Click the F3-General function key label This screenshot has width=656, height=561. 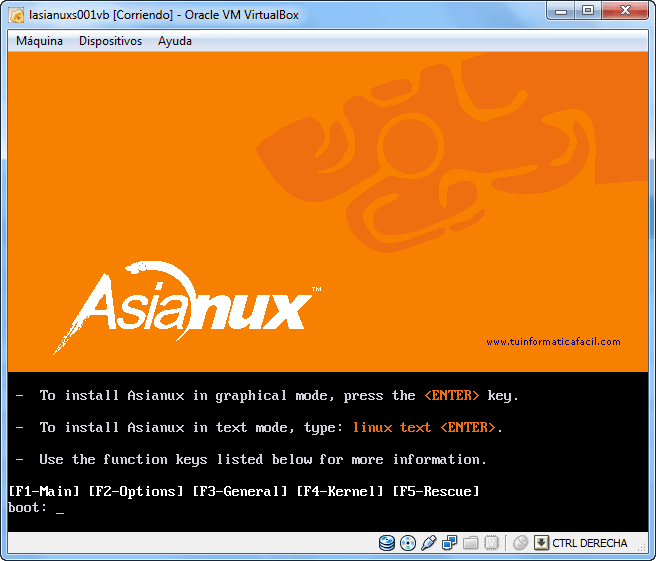pos(240,491)
